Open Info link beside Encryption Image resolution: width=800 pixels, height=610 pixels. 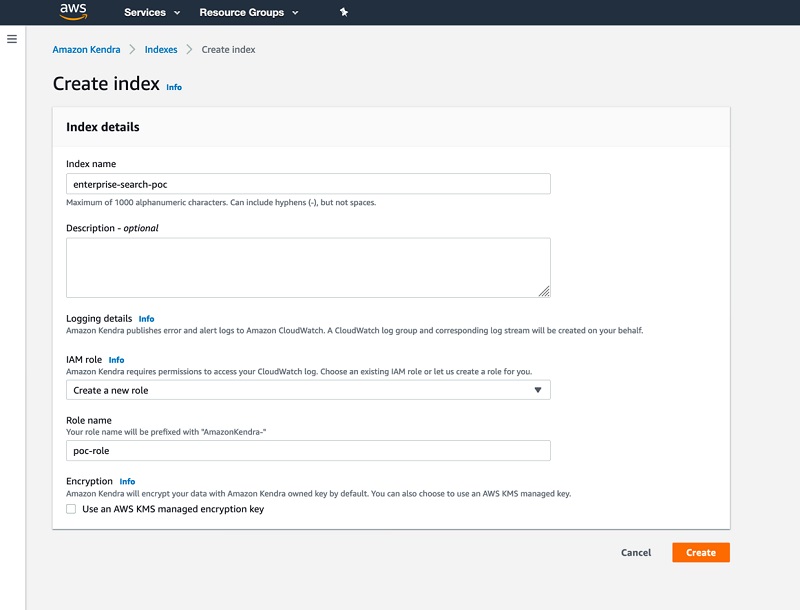click(x=127, y=481)
